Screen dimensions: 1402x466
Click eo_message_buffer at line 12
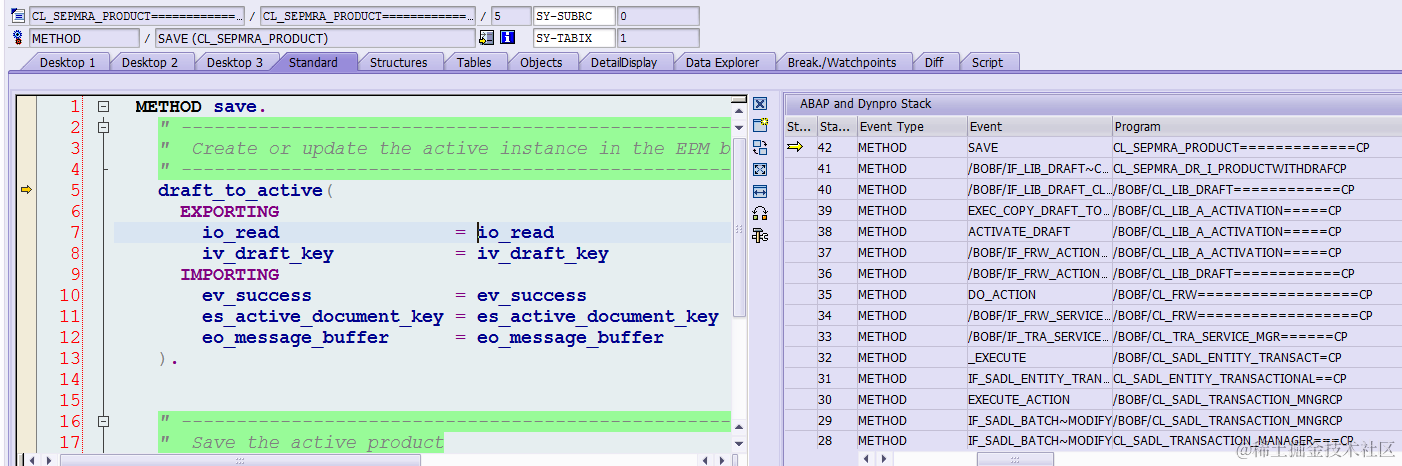(295, 337)
